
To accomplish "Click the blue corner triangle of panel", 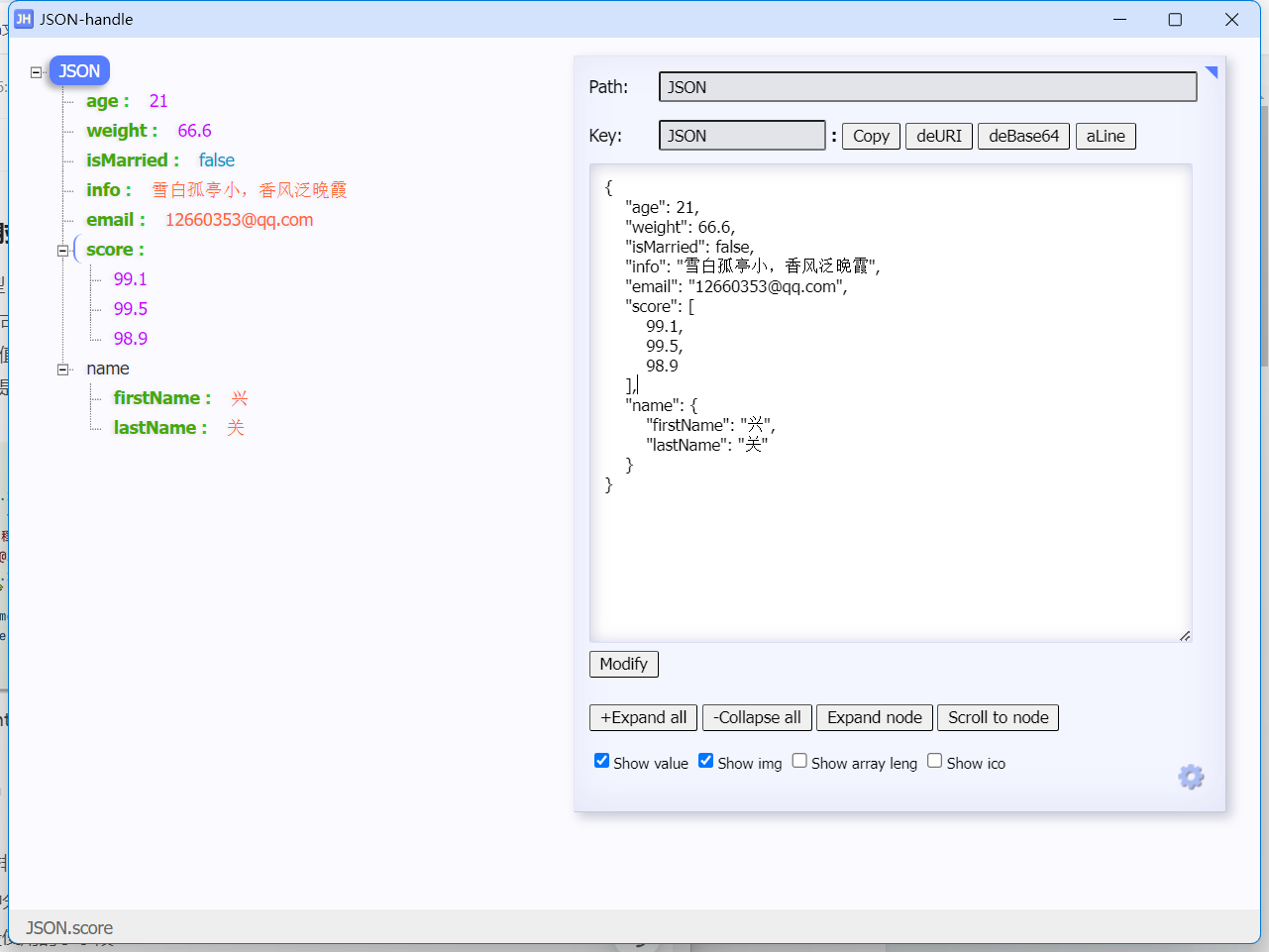I will (x=1213, y=71).
